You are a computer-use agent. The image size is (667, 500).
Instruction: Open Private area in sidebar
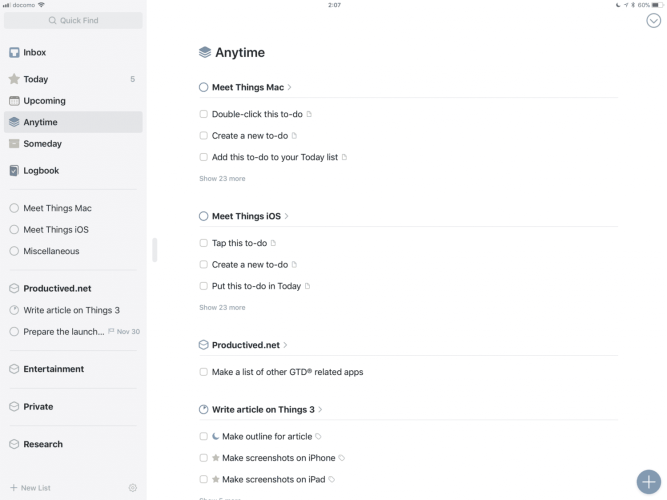[x=73, y=406]
